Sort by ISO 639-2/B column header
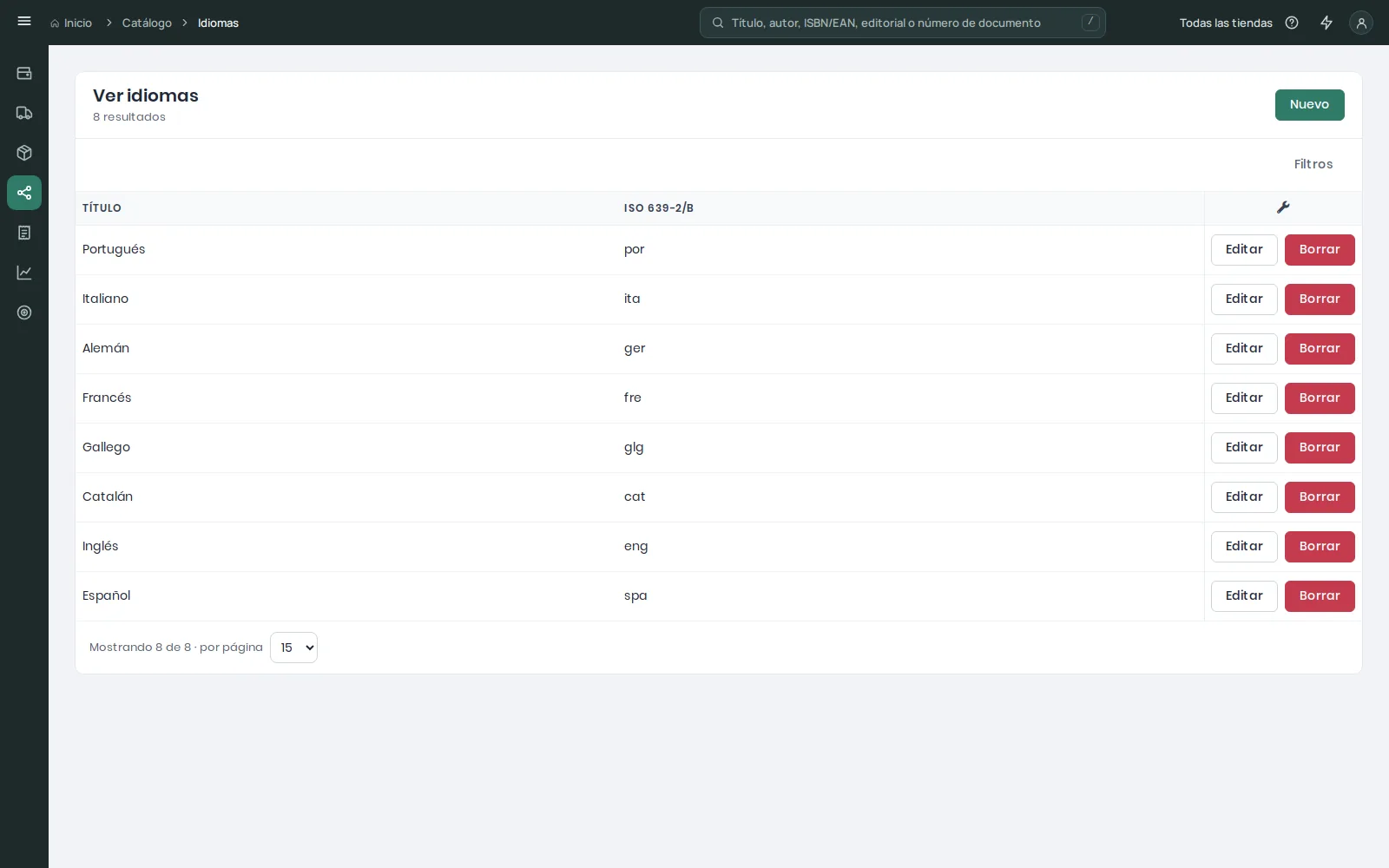This screenshot has height=868, width=1389. 658,208
